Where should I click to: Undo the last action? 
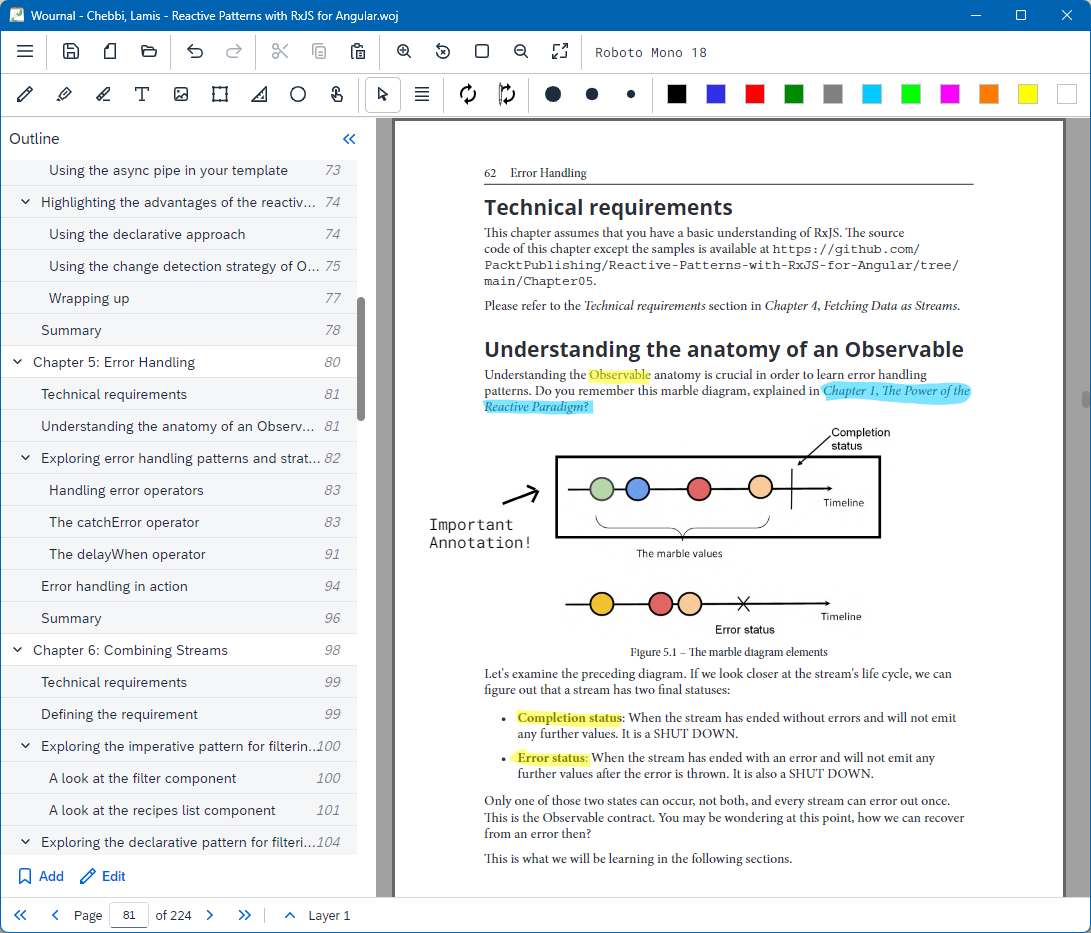click(195, 51)
